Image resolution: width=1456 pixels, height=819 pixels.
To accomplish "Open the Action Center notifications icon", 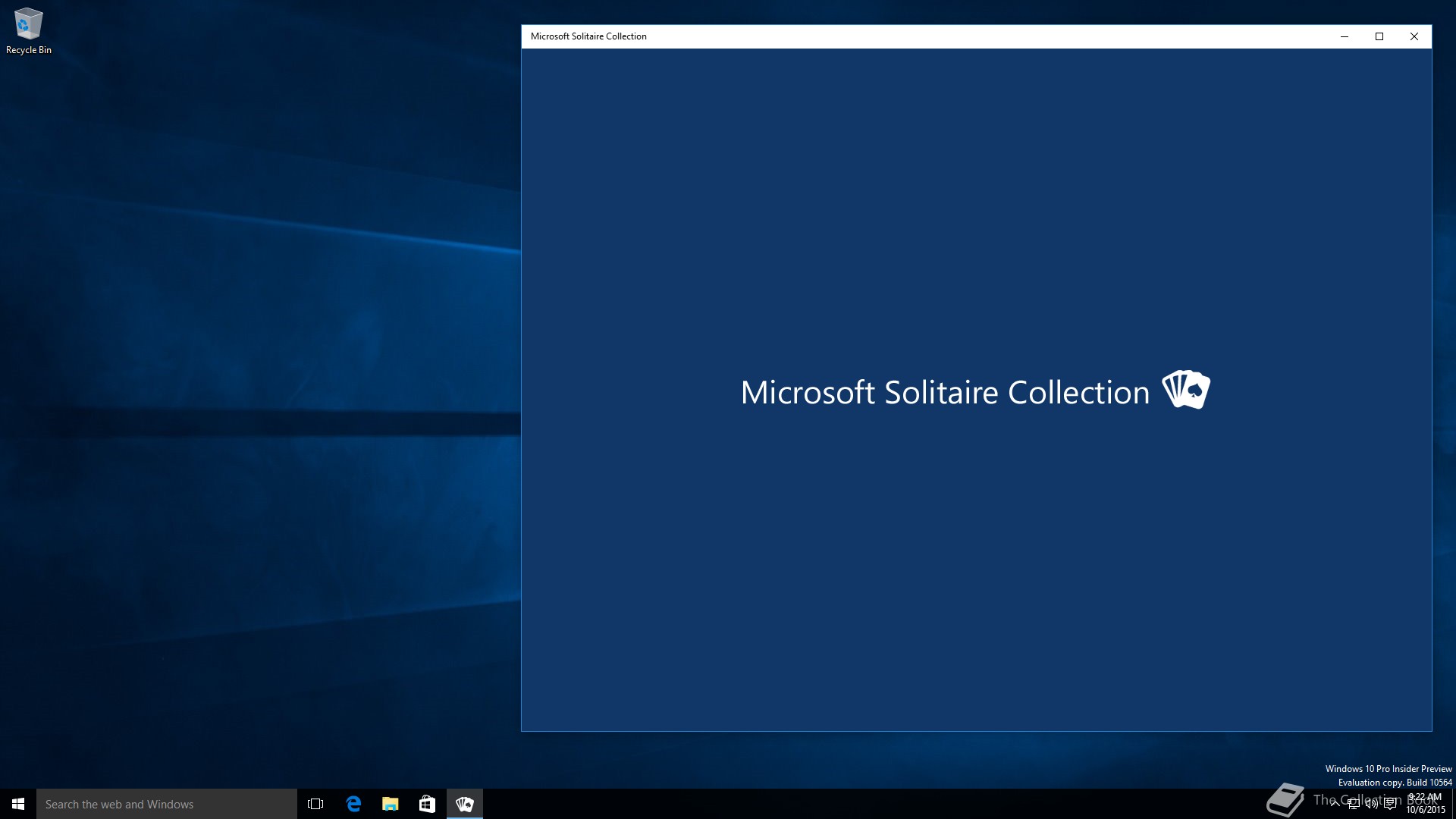I will click(x=1390, y=804).
